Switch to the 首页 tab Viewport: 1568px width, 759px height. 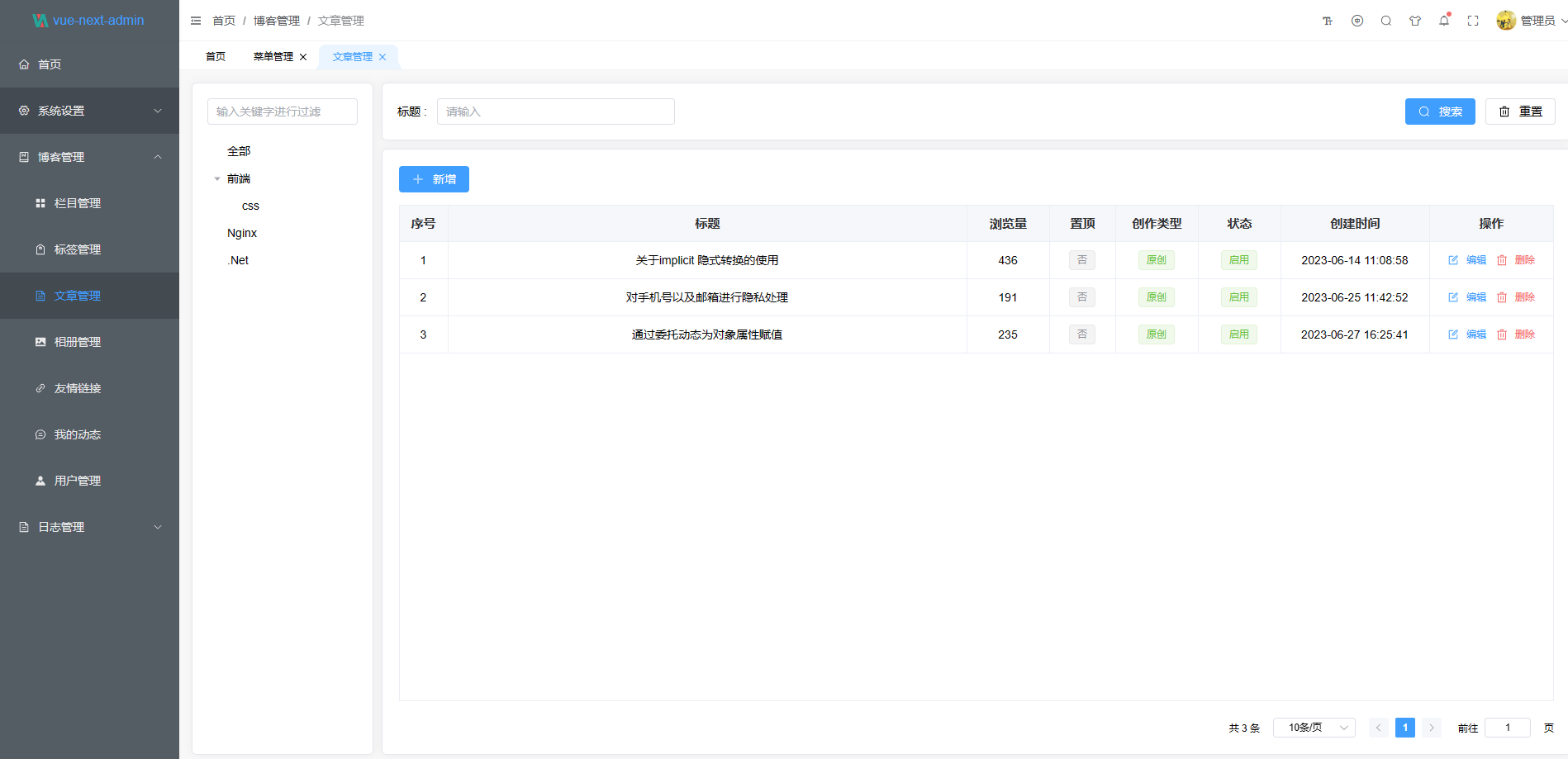tap(216, 57)
